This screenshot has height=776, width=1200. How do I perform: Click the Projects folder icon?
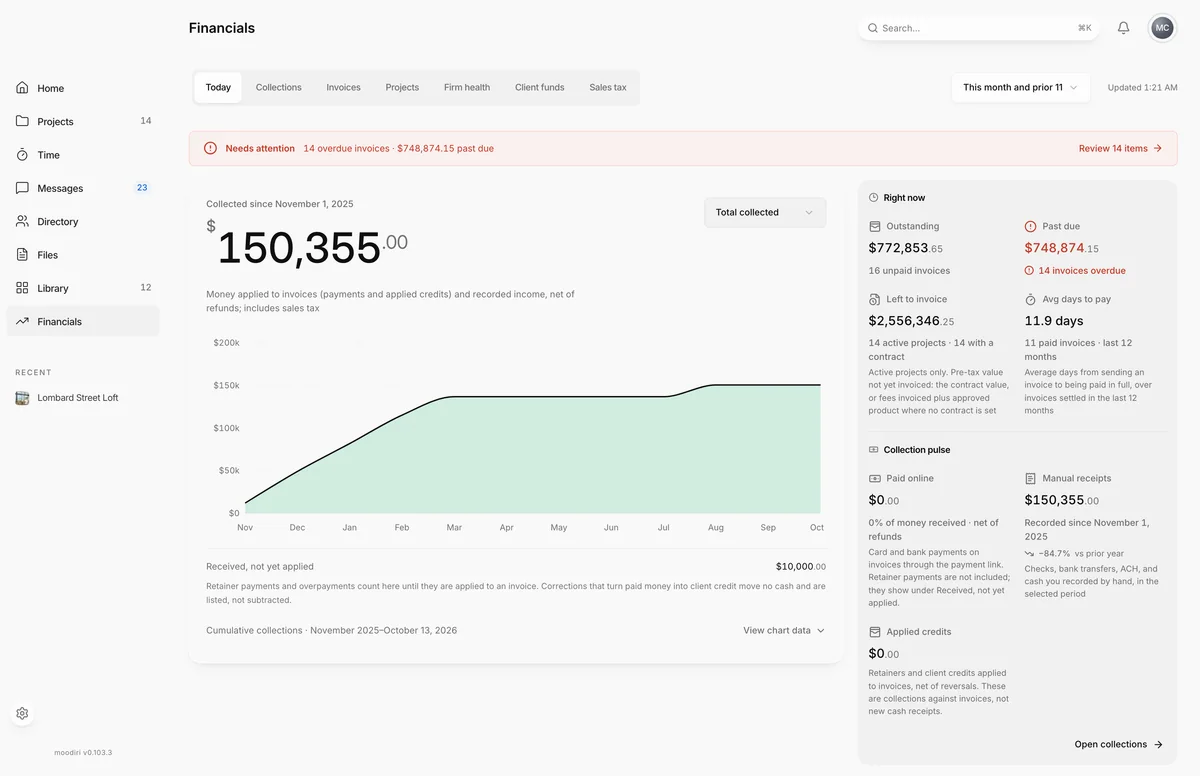point(22,121)
